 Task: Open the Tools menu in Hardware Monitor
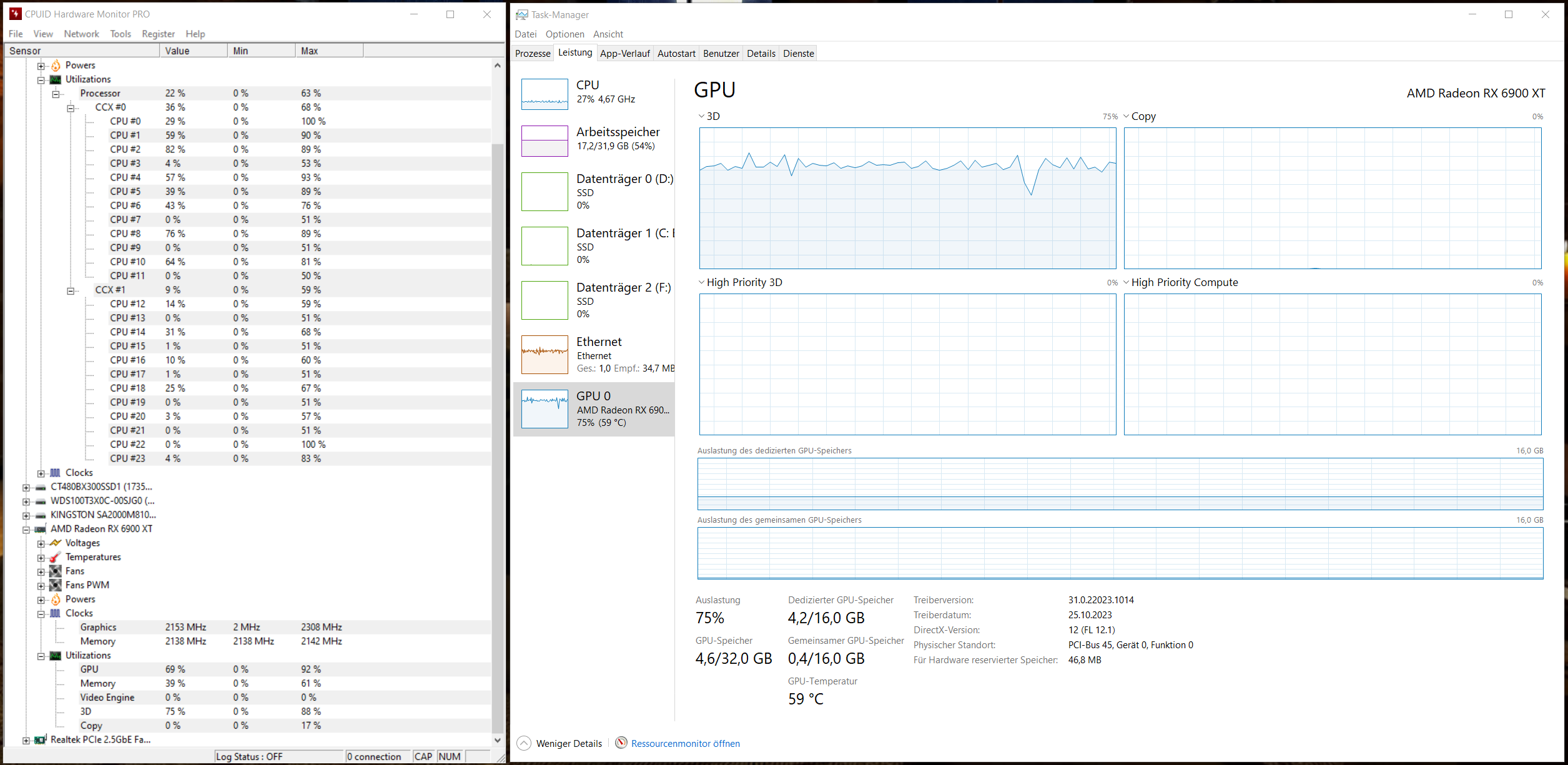click(121, 34)
